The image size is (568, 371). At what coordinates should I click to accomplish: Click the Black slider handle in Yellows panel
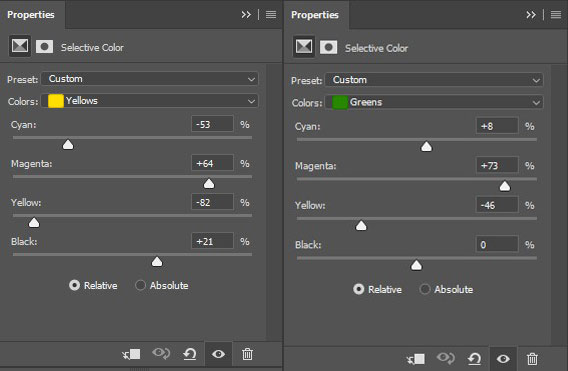157,262
